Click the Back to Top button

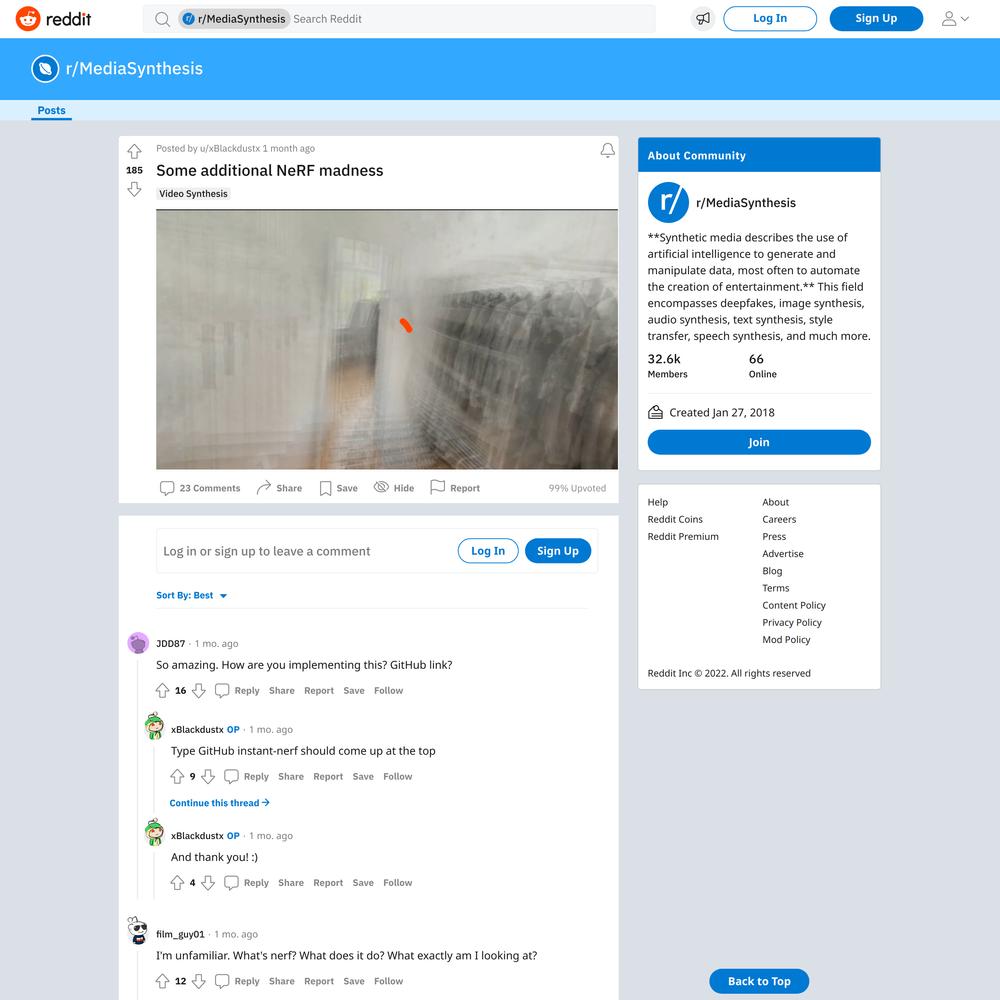click(758, 981)
